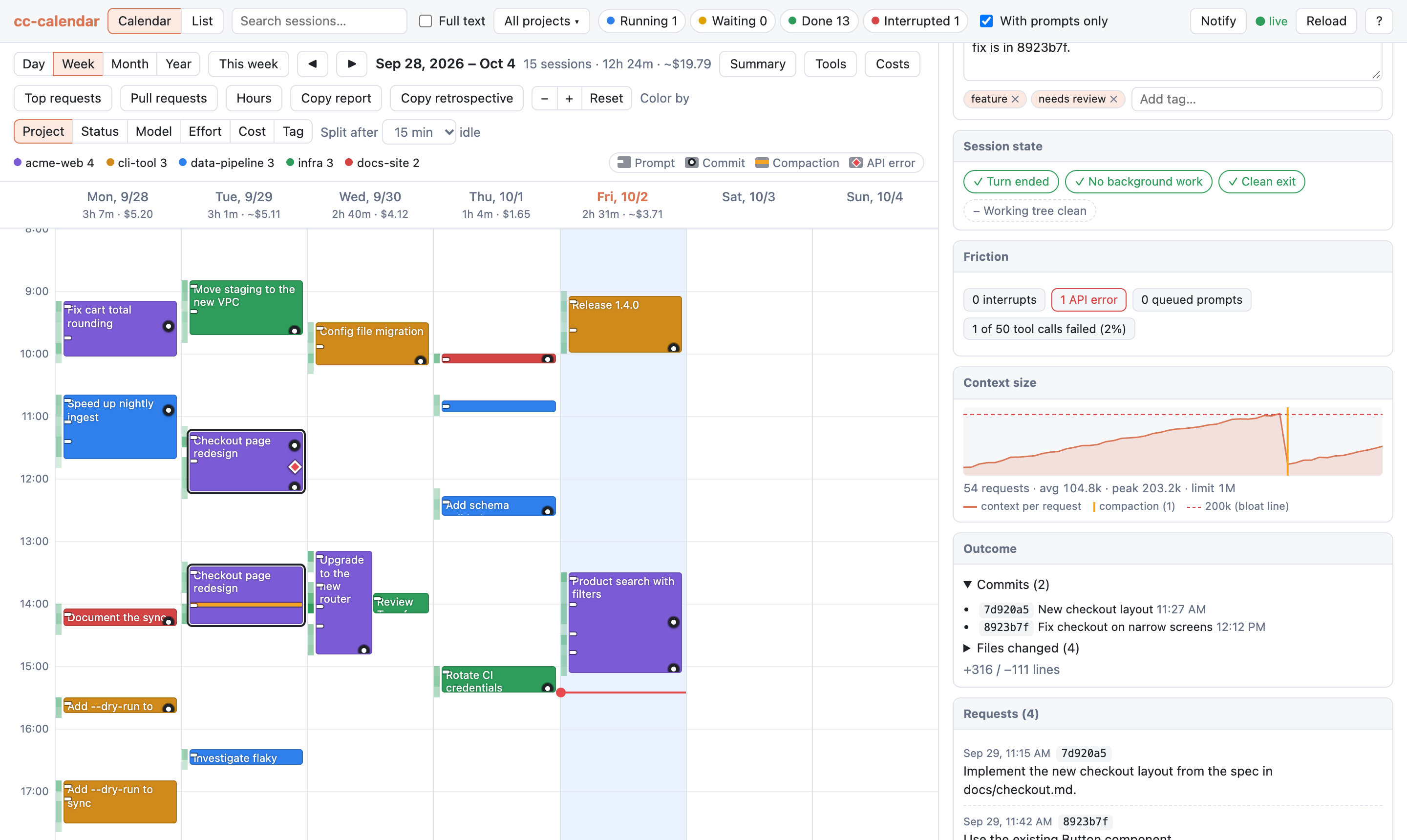Color sessions by Status
This screenshot has height=840, width=1407.
100,131
